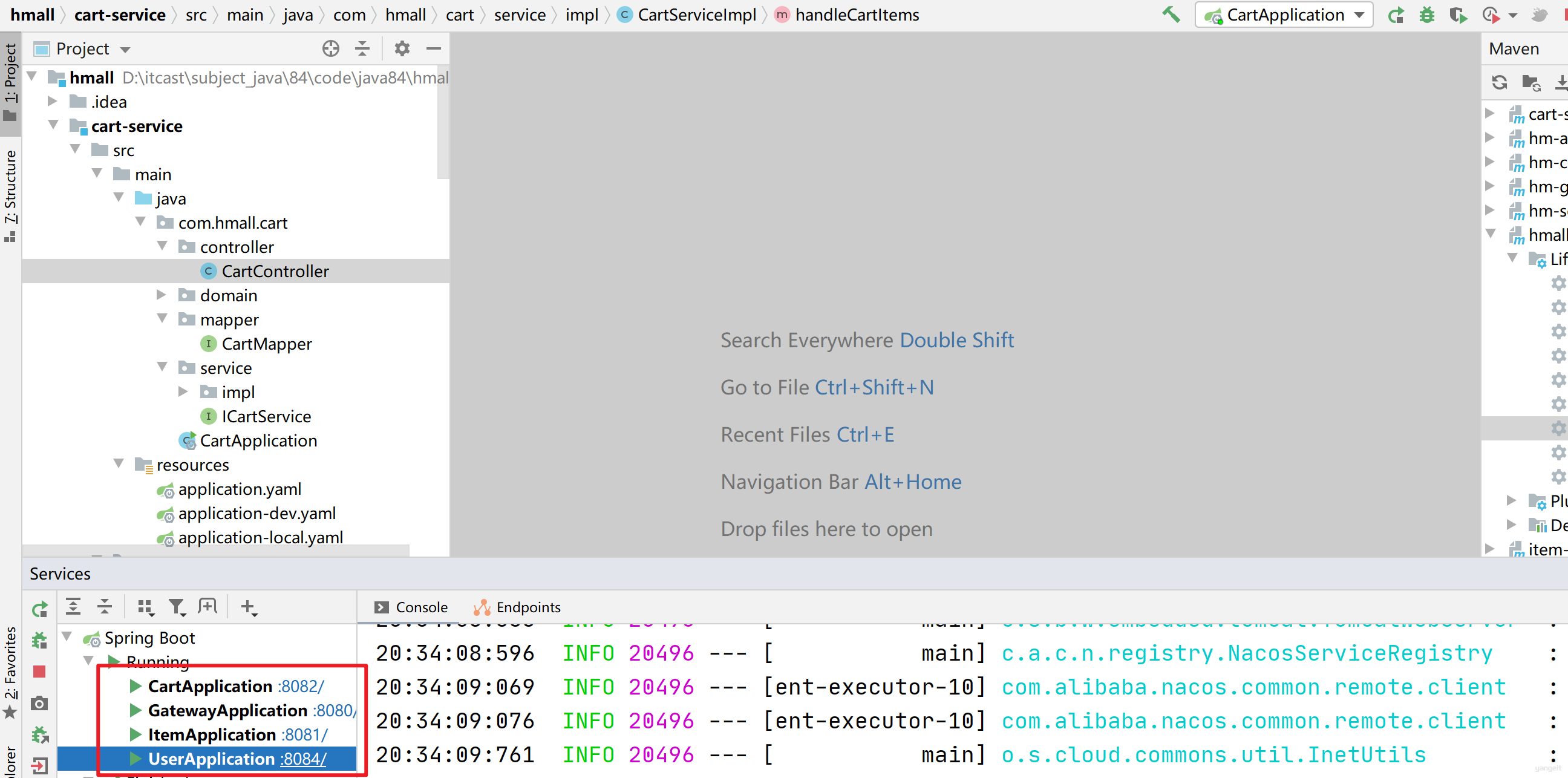Screen dimensions: 1568x778
Task: Take a thread dump with camera icon
Action: click(x=39, y=704)
